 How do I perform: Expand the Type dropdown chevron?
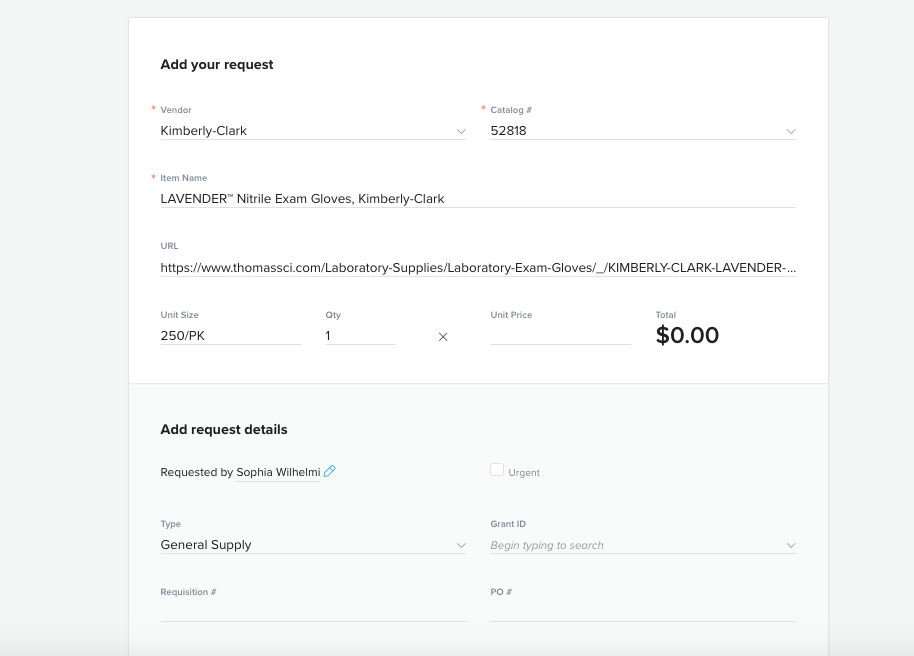461,545
